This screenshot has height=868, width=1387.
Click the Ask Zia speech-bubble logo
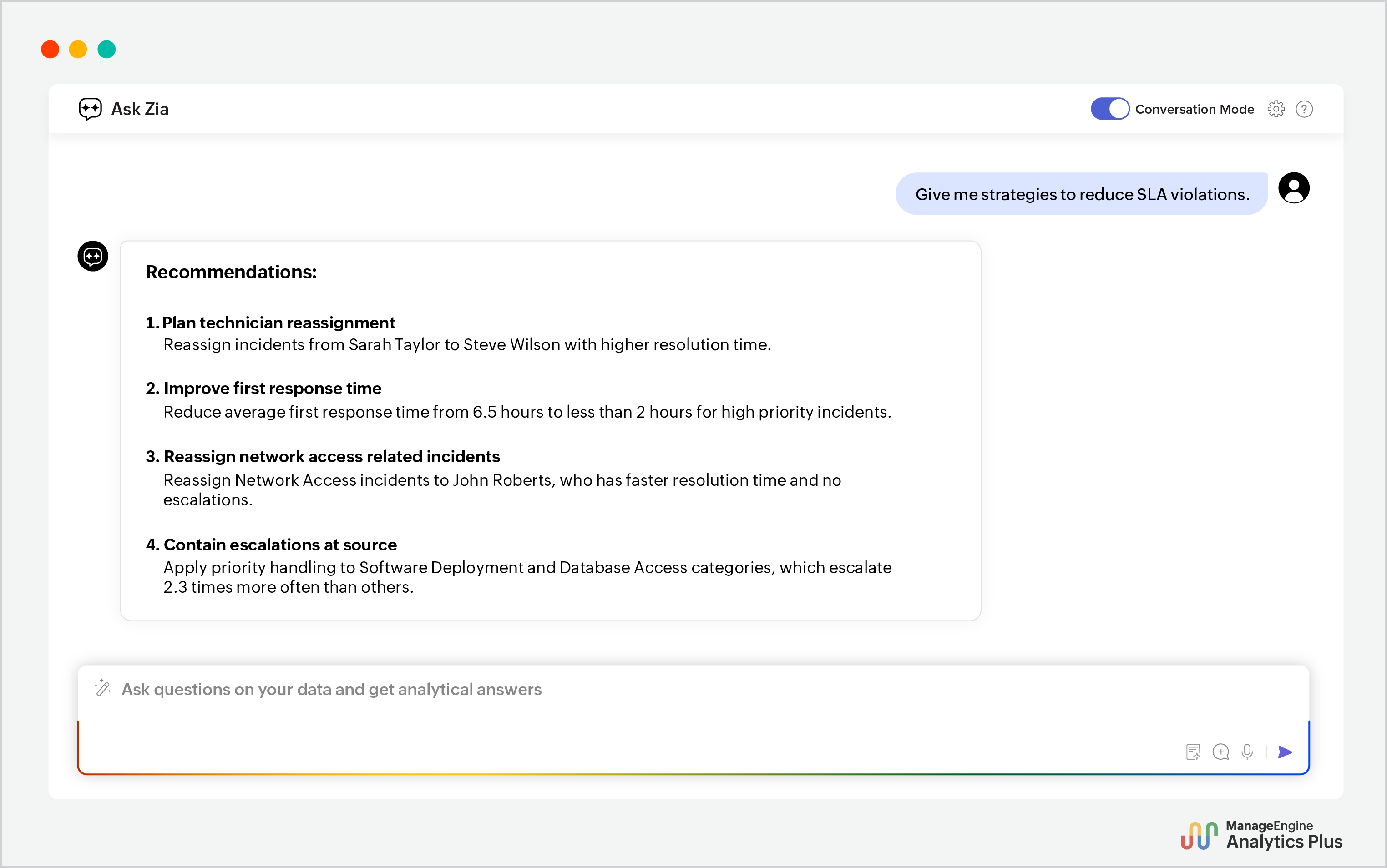click(x=91, y=108)
